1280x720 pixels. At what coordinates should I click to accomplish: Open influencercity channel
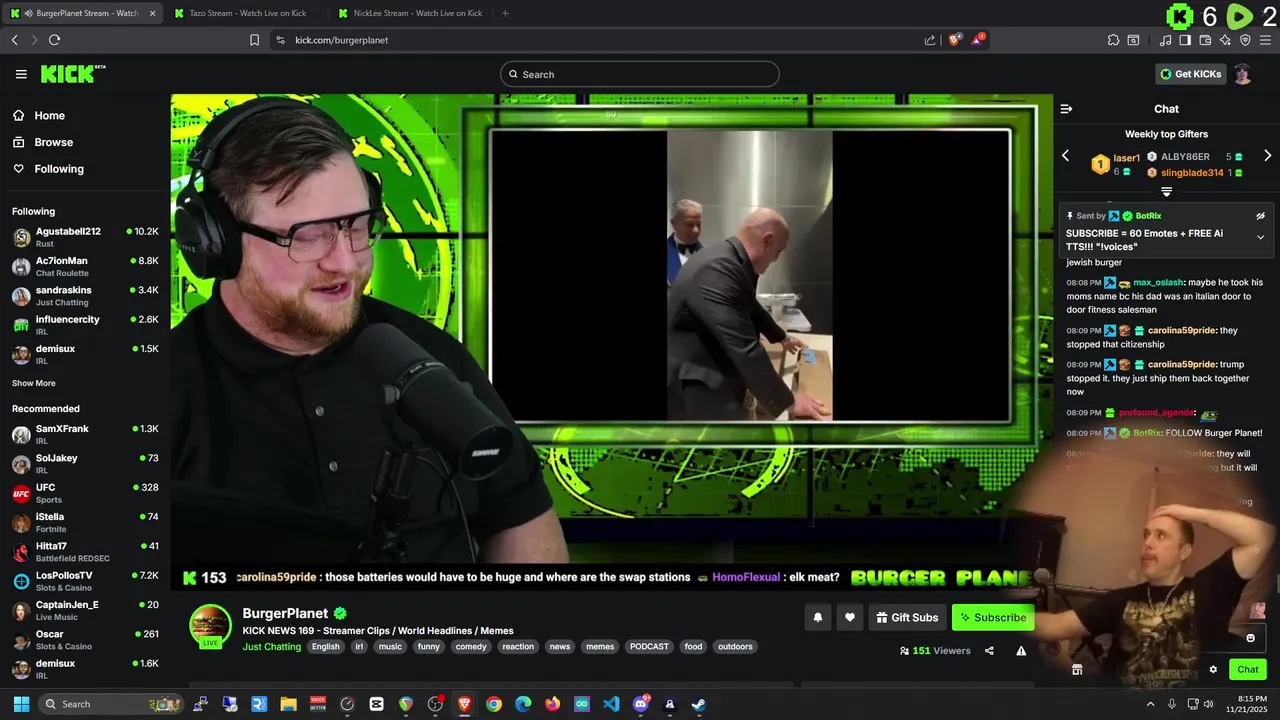(85, 325)
